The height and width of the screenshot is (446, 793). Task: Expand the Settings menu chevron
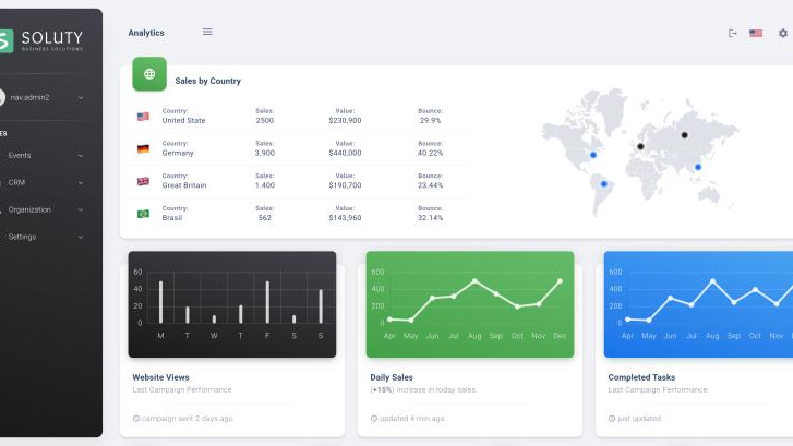pos(80,237)
